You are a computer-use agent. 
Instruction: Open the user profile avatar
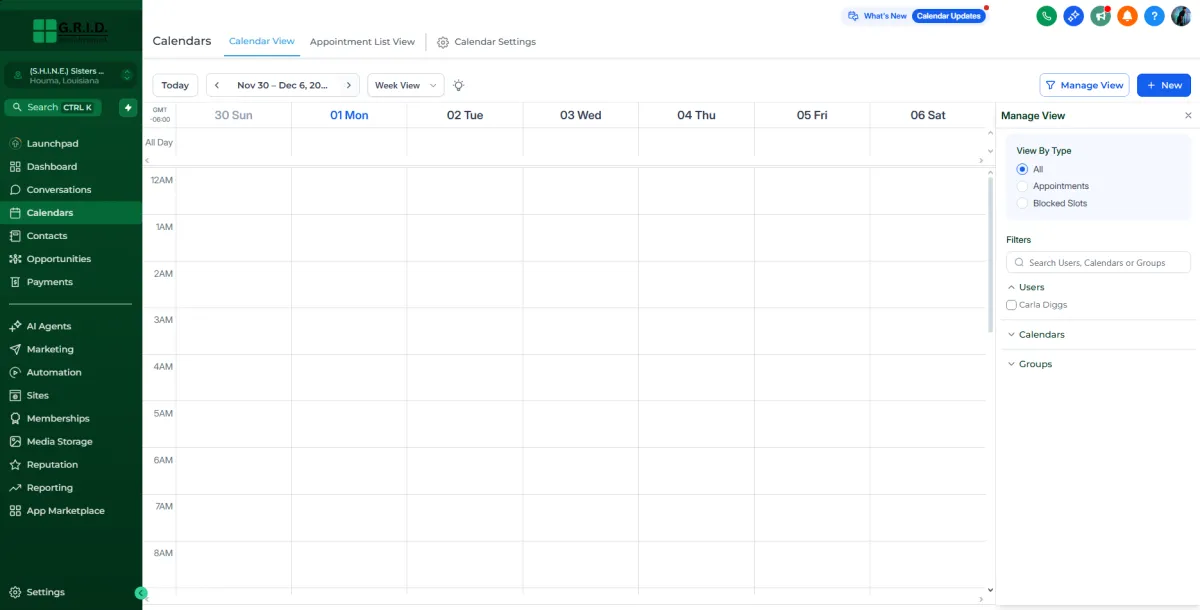(1181, 16)
